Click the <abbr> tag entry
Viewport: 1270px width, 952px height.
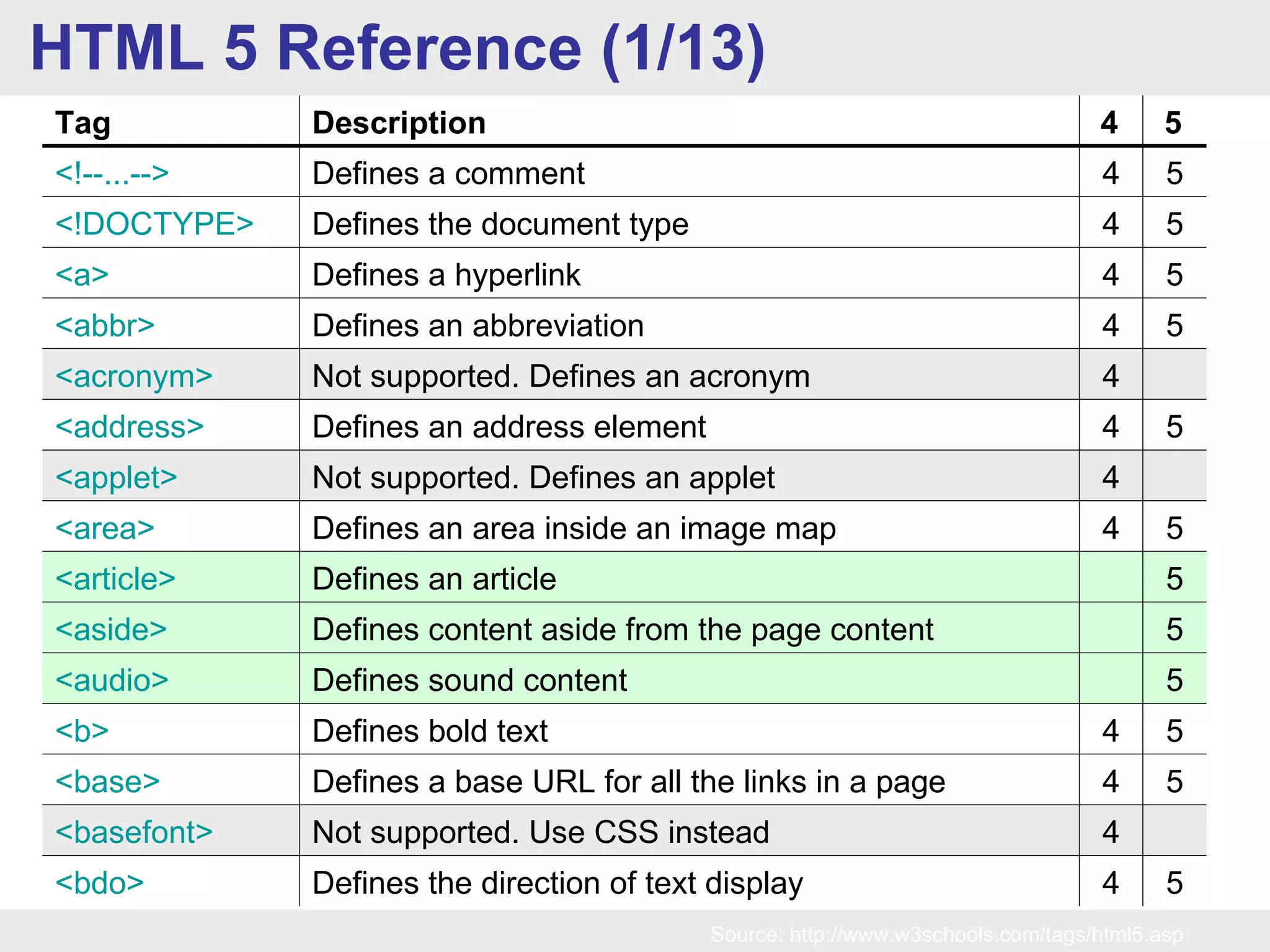pyautogui.click(x=105, y=325)
